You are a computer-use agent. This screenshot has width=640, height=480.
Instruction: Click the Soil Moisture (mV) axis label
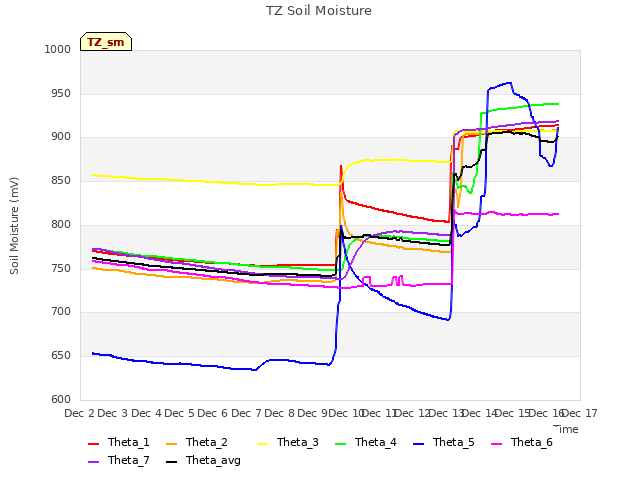pyautogui.click(x=14, y=226)
